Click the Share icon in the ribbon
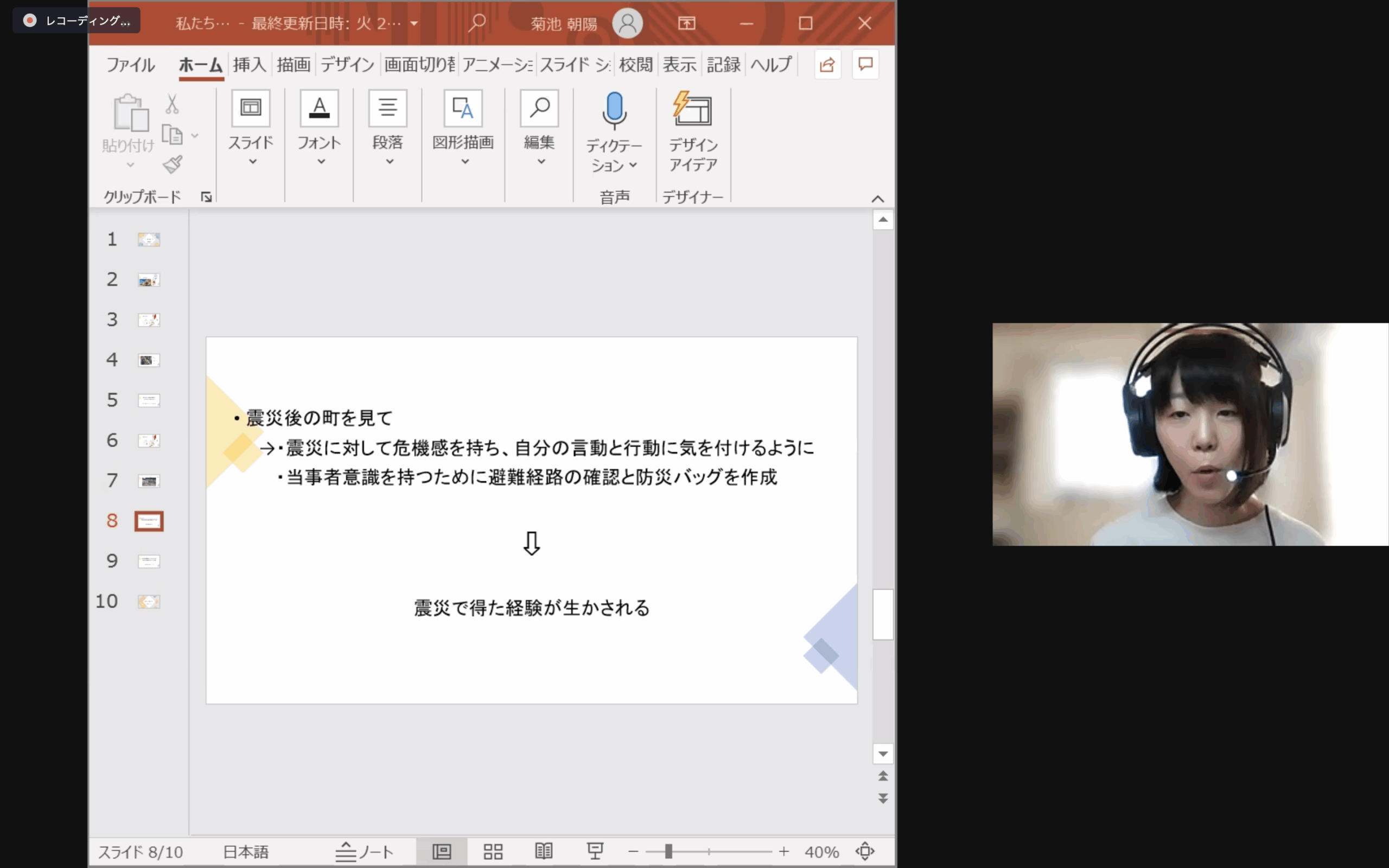The width and height of the screenshot is (1389, 868). 827,65
